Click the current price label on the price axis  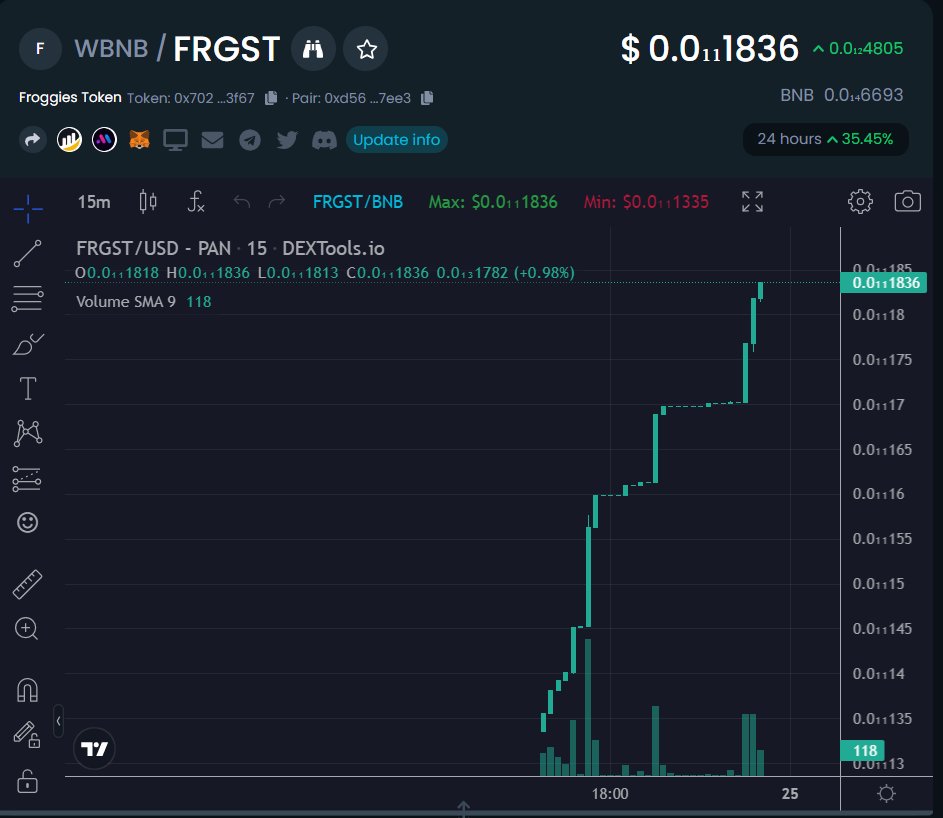[x=883, y=283]
